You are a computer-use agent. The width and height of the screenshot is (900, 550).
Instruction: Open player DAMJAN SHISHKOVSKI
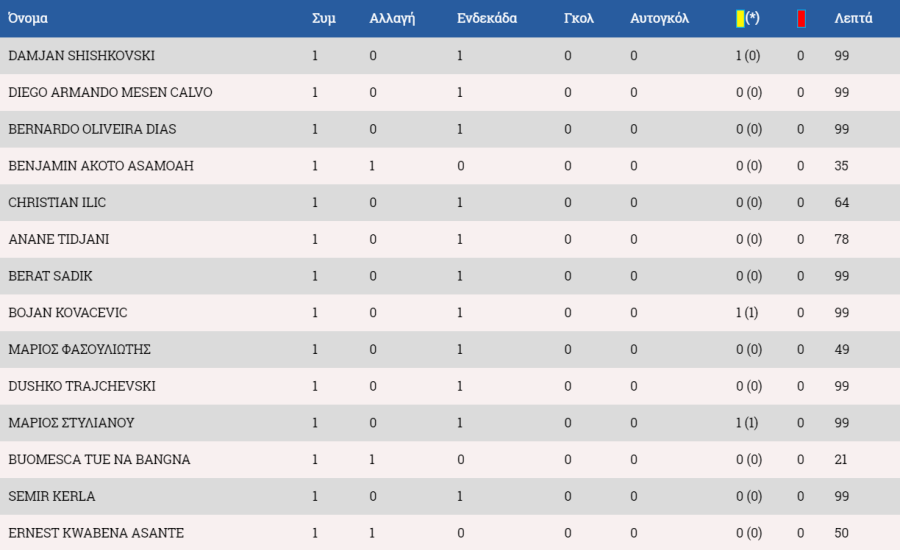click(82, 56)
